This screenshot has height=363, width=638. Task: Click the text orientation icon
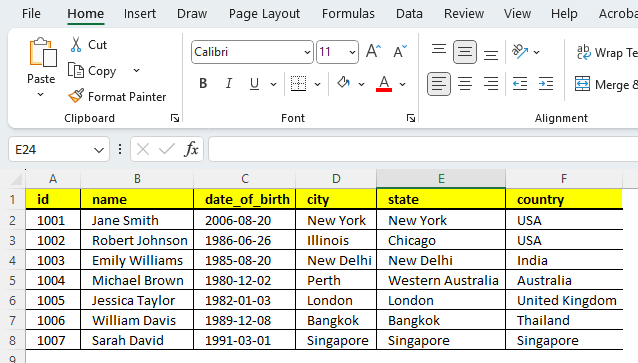click(x=520, y=52)
